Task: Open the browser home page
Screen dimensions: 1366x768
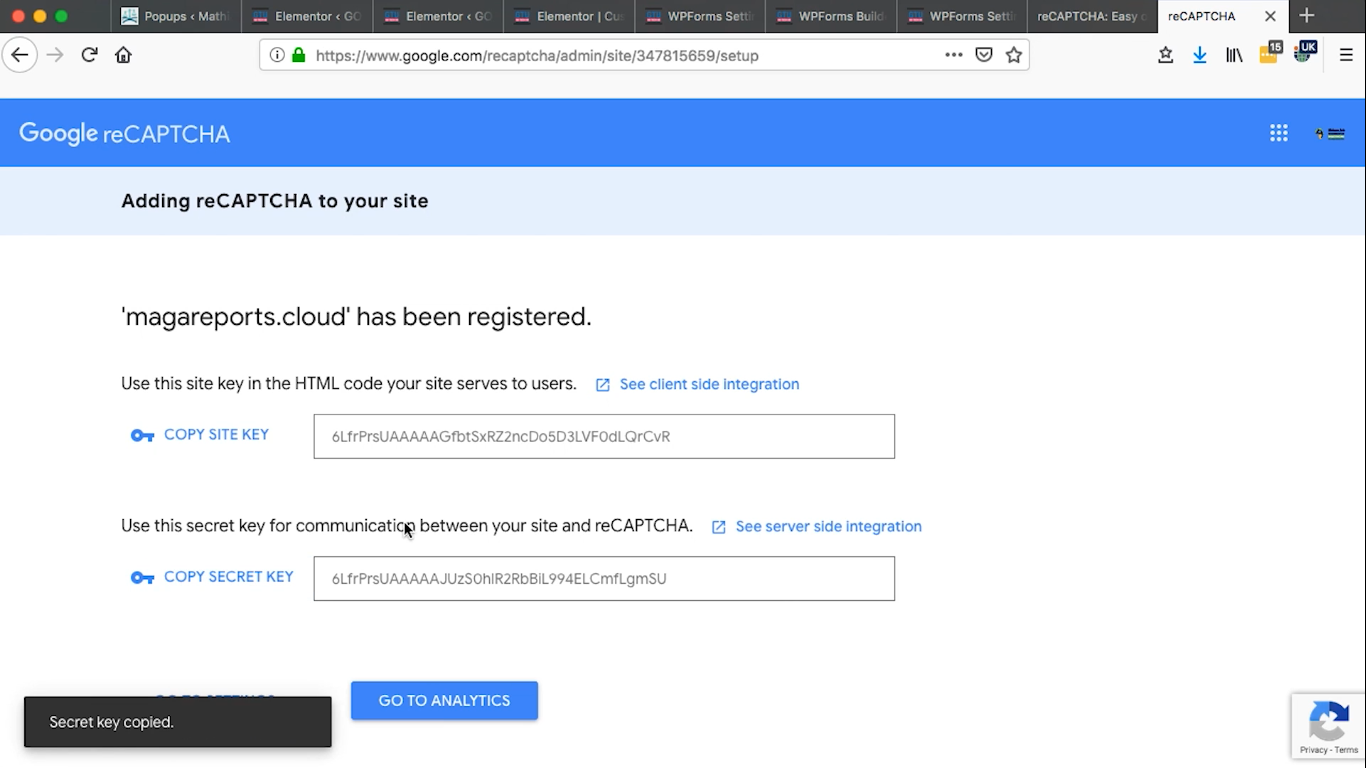Action: (123, 55)
